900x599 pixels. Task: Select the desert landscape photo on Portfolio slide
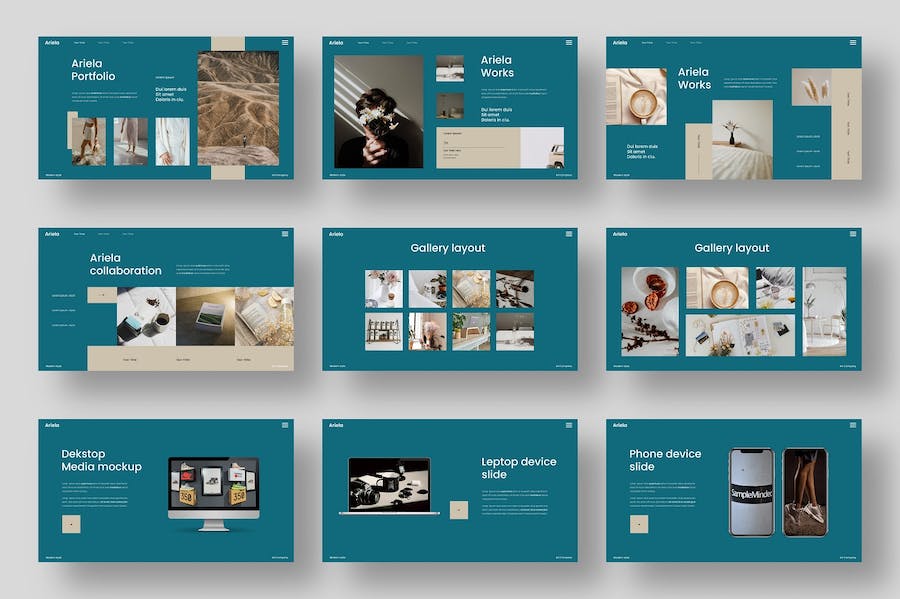[x=238, y=108]
